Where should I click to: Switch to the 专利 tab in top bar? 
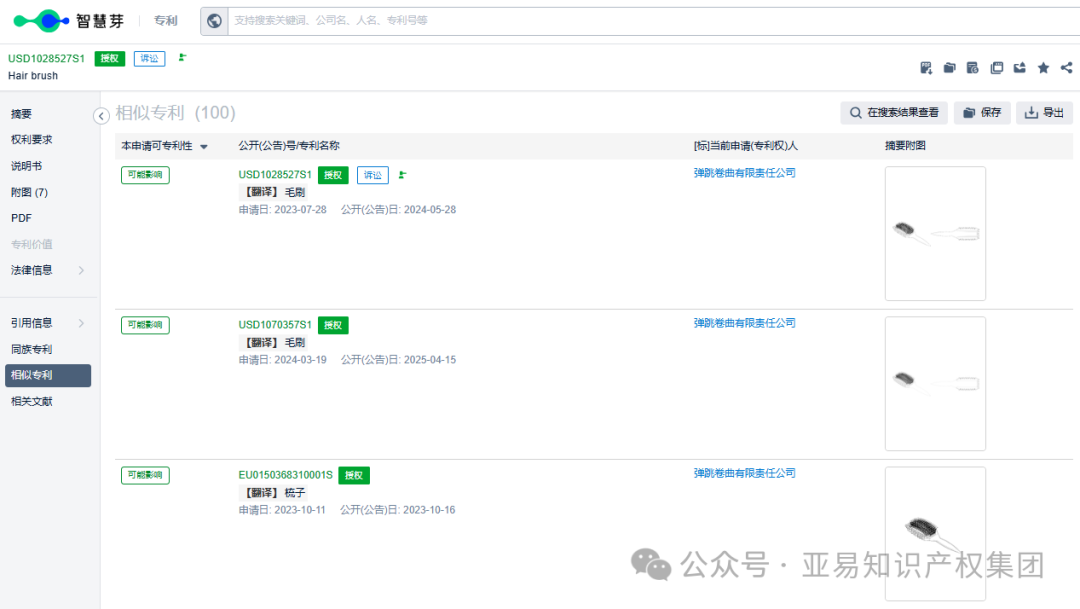pyautogui.click(x=165, y=20)
